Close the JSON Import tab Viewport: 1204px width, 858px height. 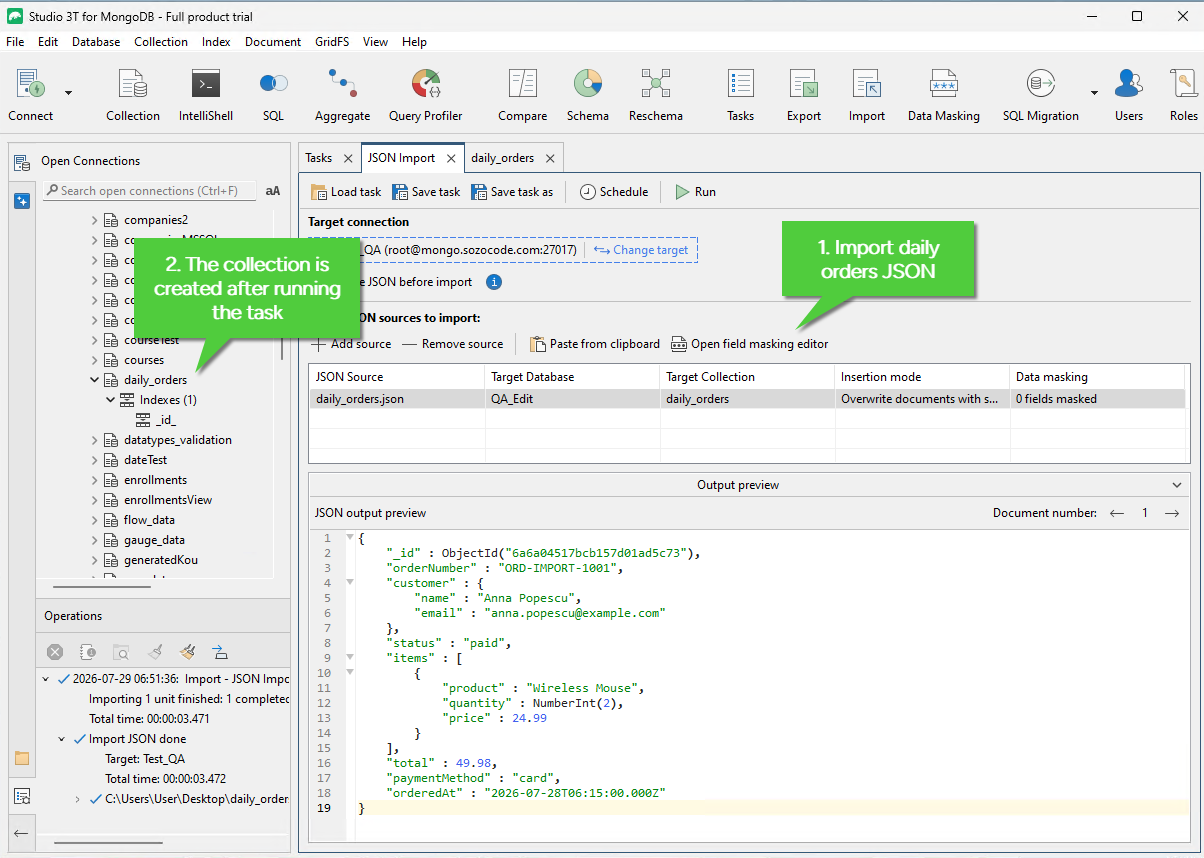[451, 158]
